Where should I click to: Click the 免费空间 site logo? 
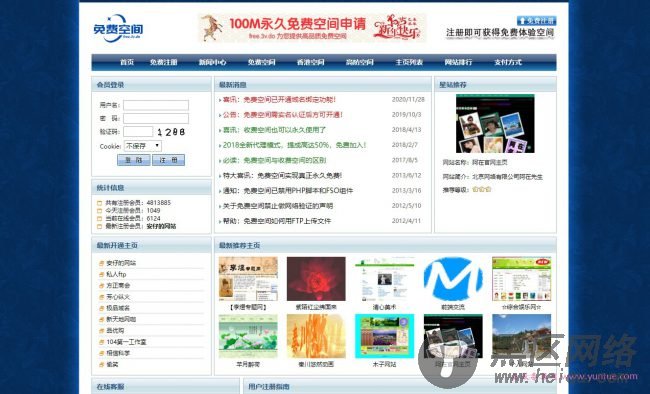[x=118, y=29]
